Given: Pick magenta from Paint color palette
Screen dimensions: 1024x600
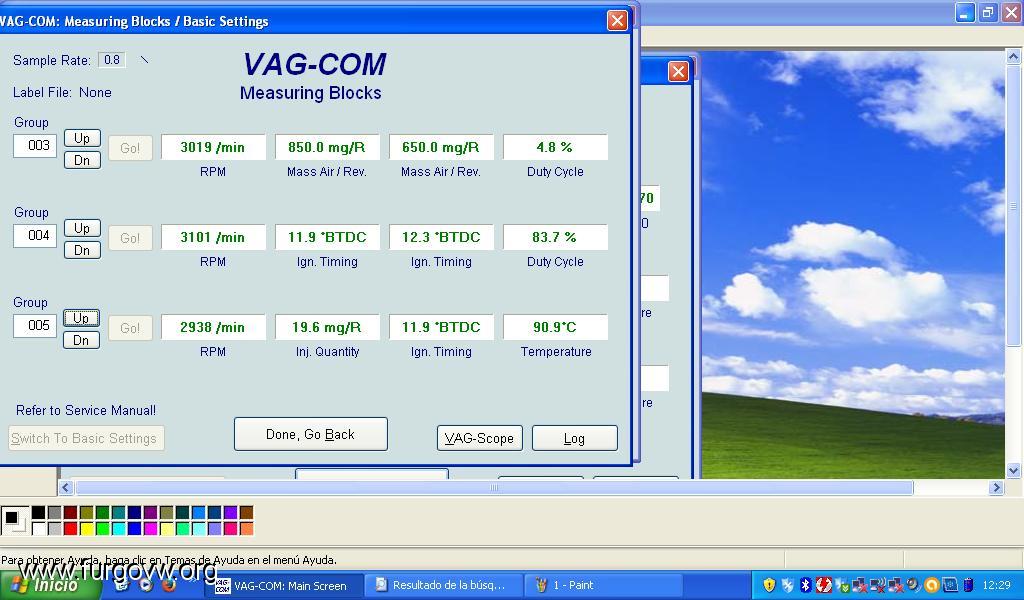Looking at the screenshot, I should [150, 528].
